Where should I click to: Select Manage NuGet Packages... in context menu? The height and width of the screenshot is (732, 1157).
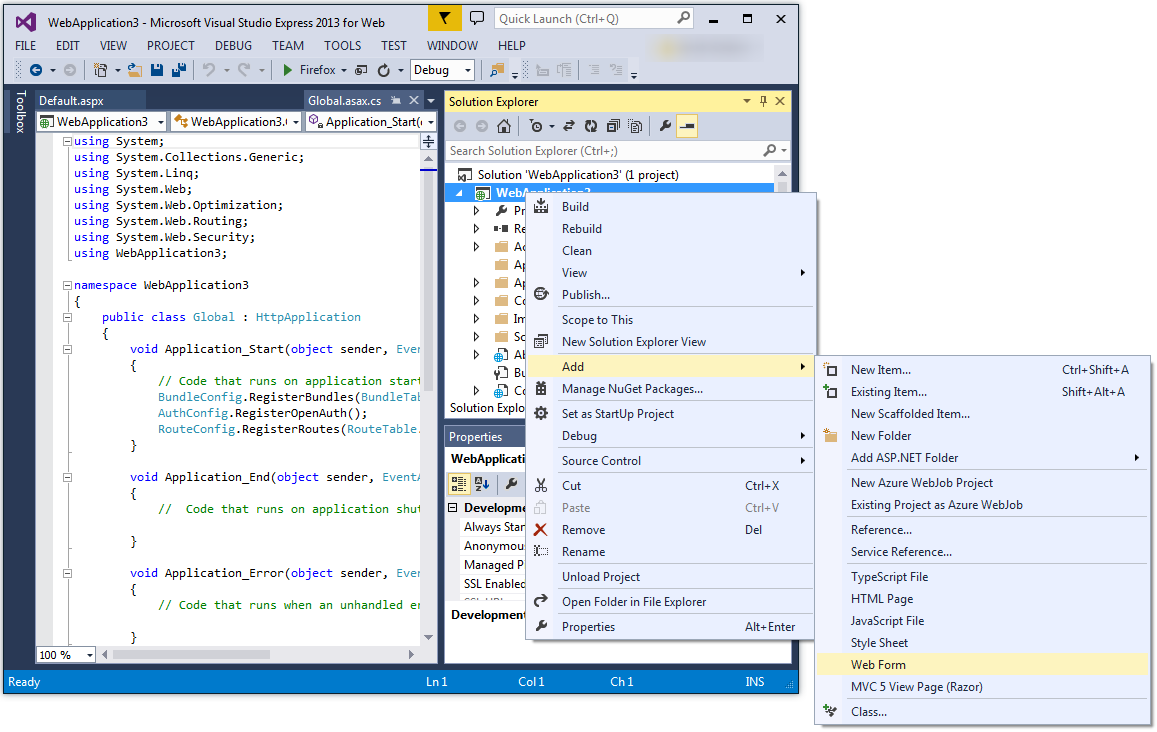670,389
